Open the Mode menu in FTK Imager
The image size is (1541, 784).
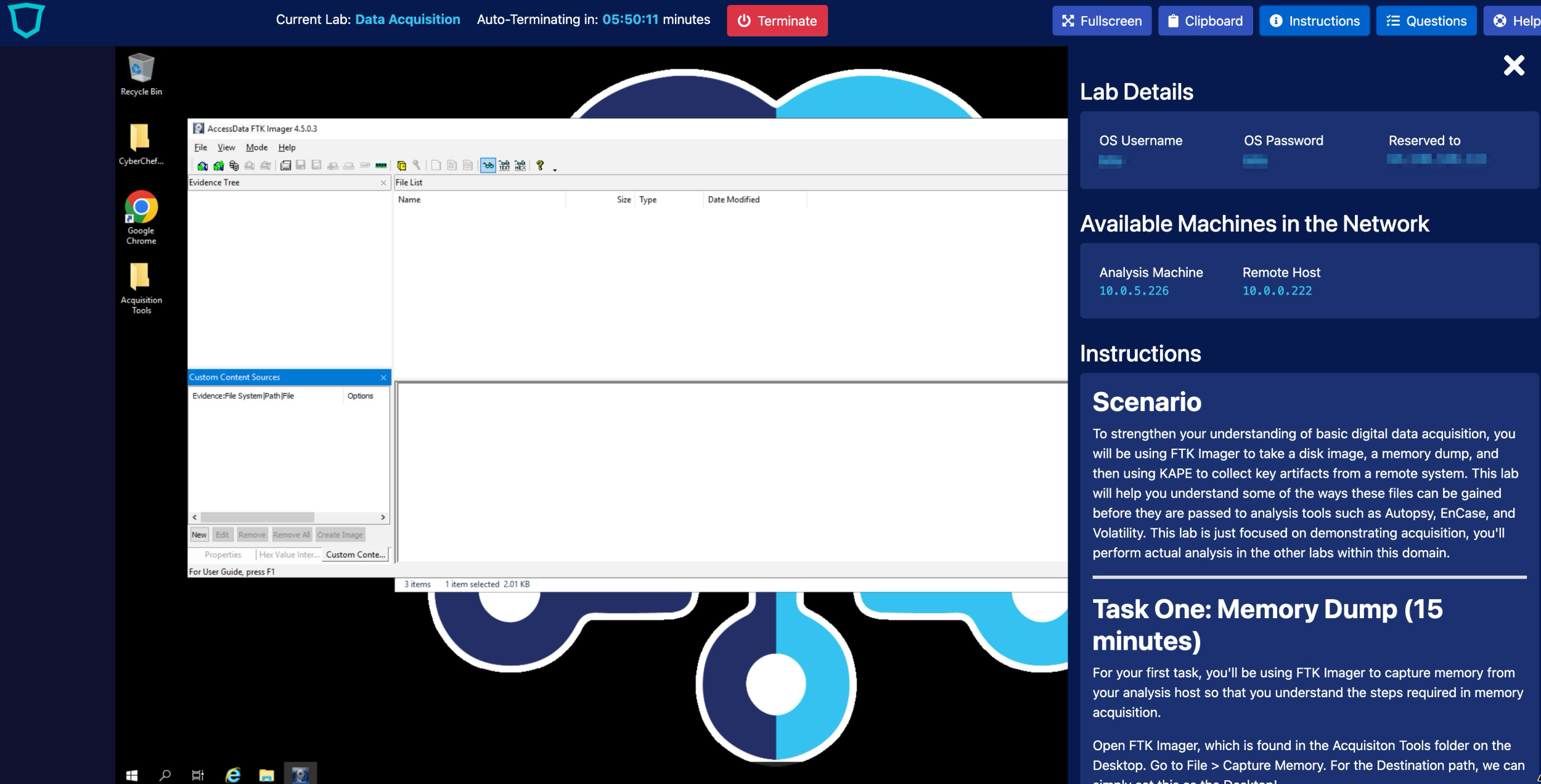(x=256, y=147)
